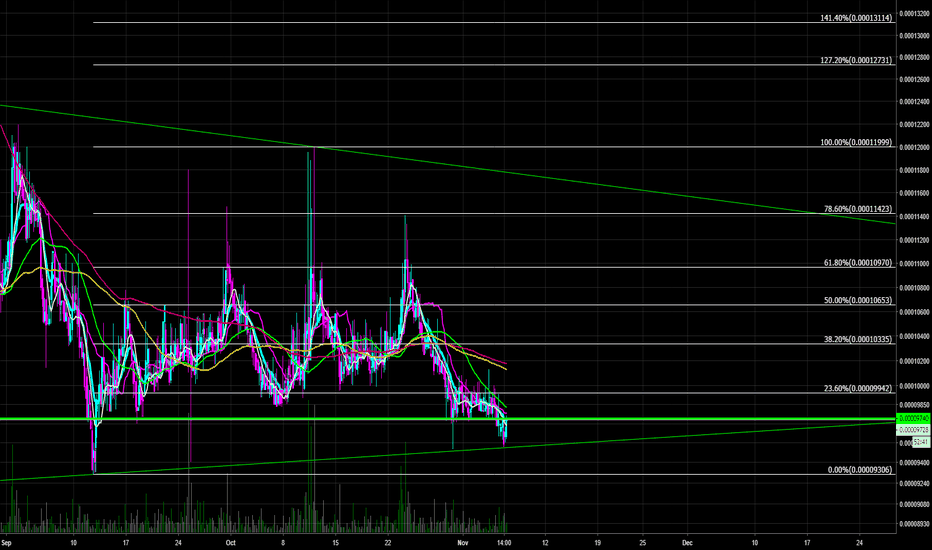The image size is (932, 550).
Task: Click the 0.00009728 current price tag
Action: click(913, 430)
